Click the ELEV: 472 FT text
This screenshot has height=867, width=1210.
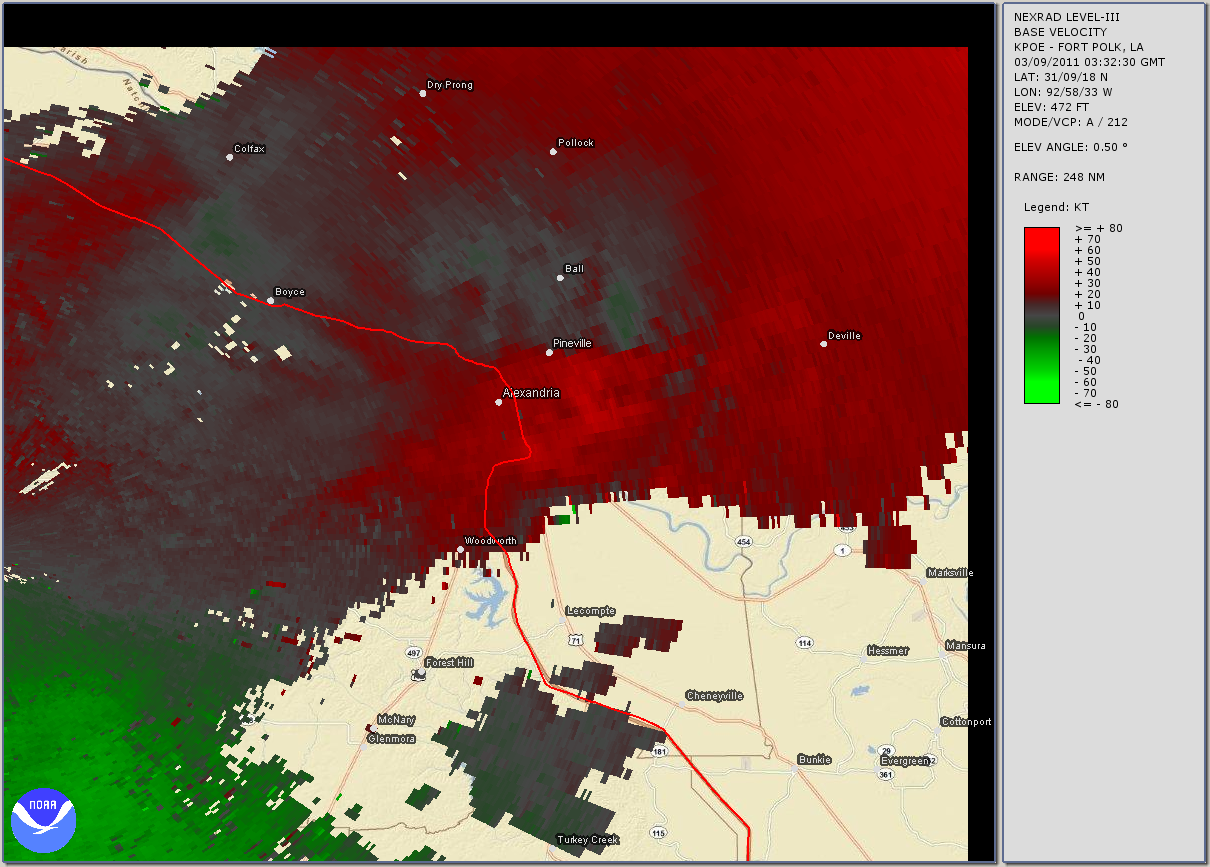point(1051,107)
